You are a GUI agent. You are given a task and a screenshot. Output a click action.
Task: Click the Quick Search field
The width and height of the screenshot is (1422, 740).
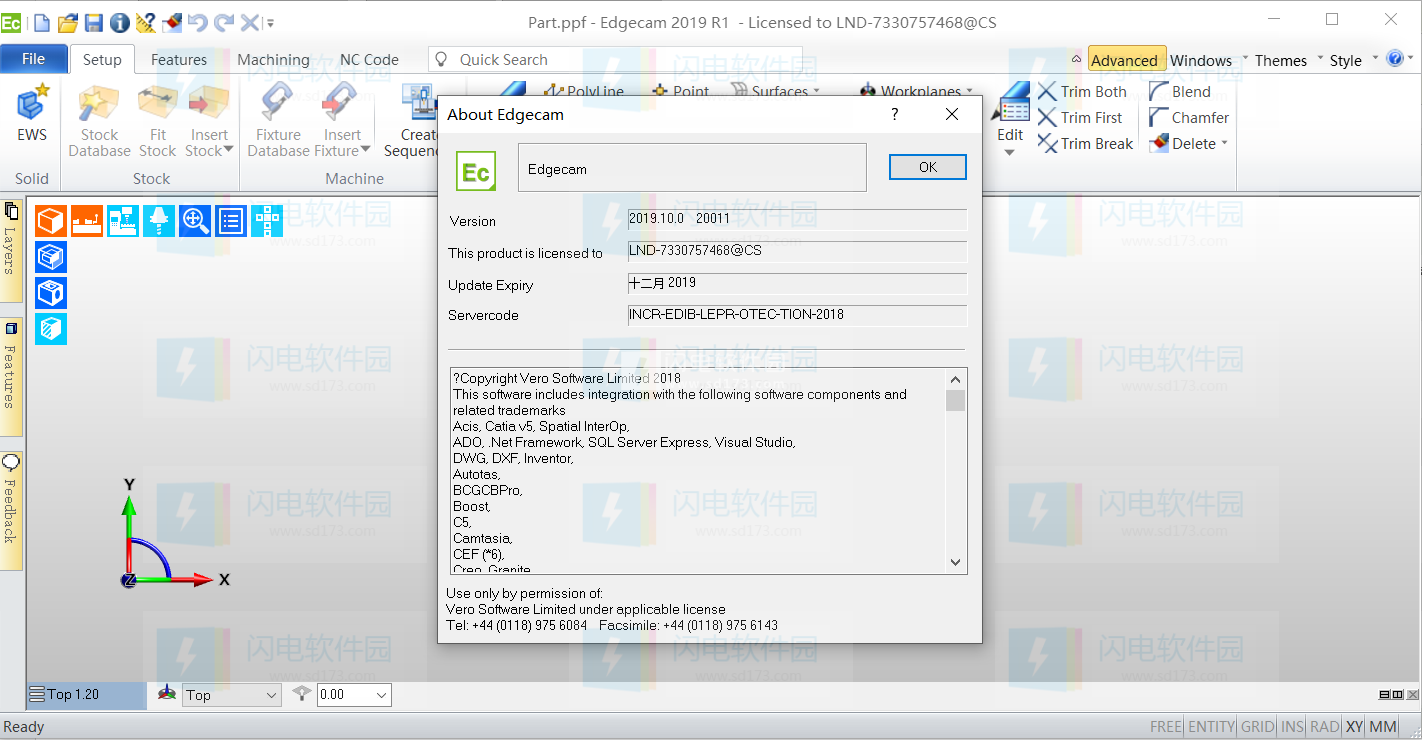(615, 60)
